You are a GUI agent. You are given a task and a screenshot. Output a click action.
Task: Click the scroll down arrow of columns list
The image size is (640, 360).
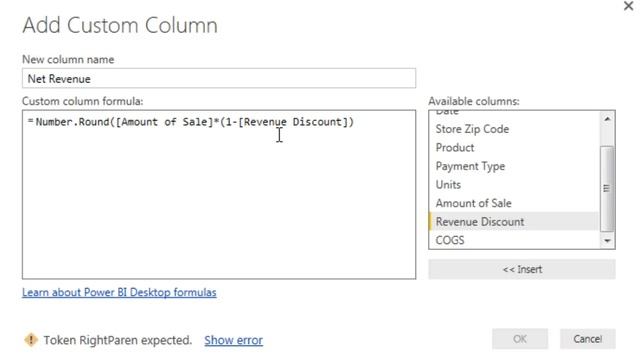pos(607,241)
